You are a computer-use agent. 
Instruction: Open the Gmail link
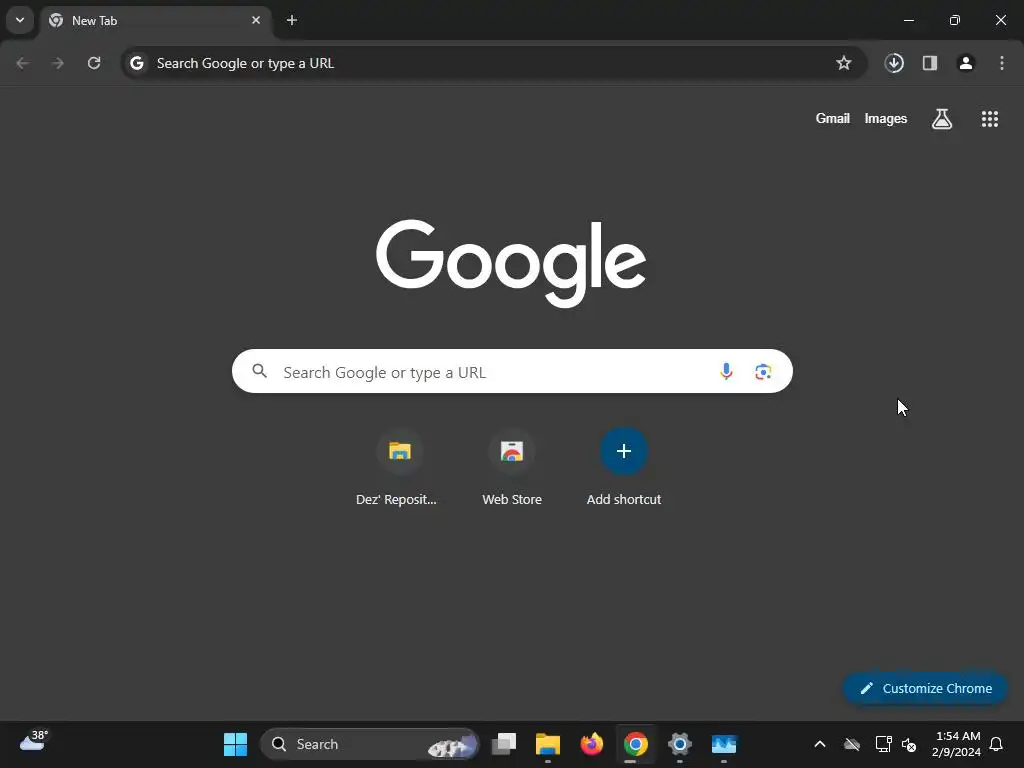tap(833, 118)
